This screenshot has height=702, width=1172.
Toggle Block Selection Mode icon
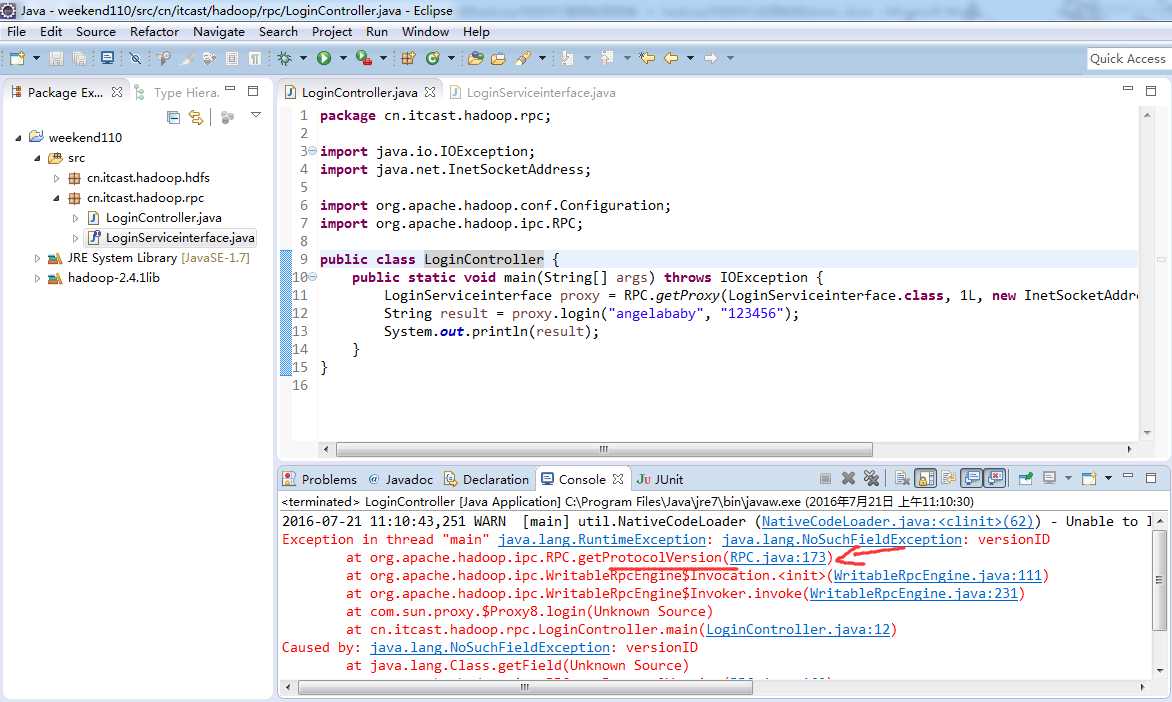click(x=232, y=58)
